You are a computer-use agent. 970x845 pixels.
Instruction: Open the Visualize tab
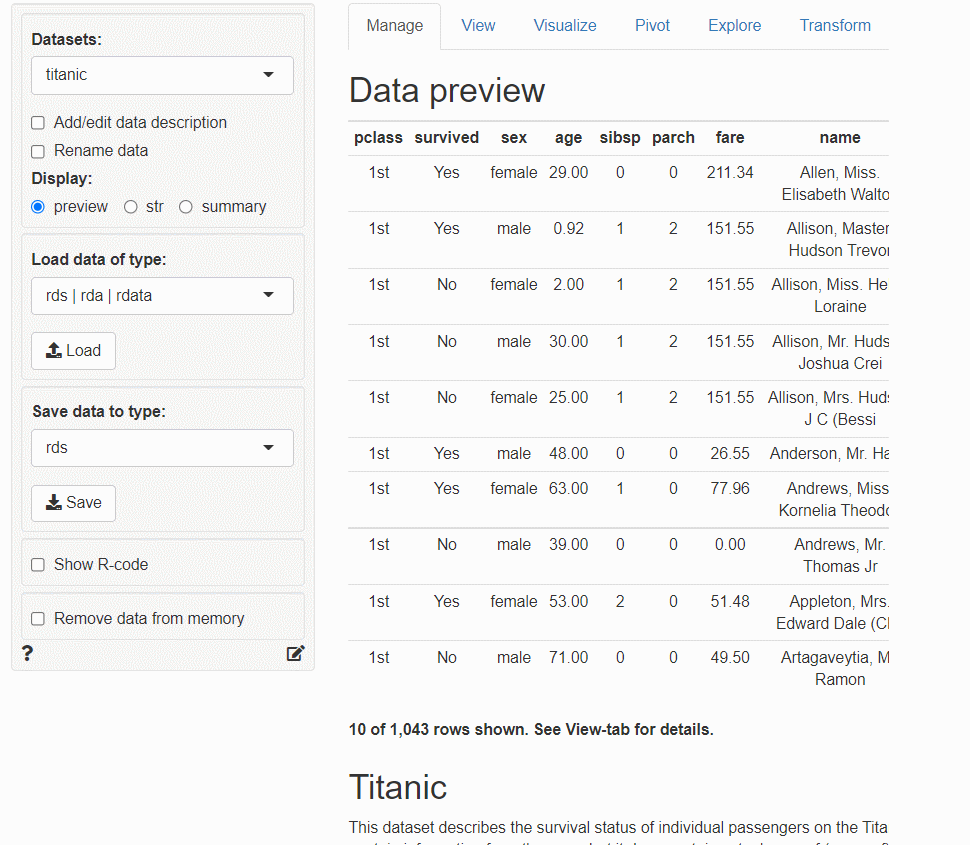[x=565, y=26]
